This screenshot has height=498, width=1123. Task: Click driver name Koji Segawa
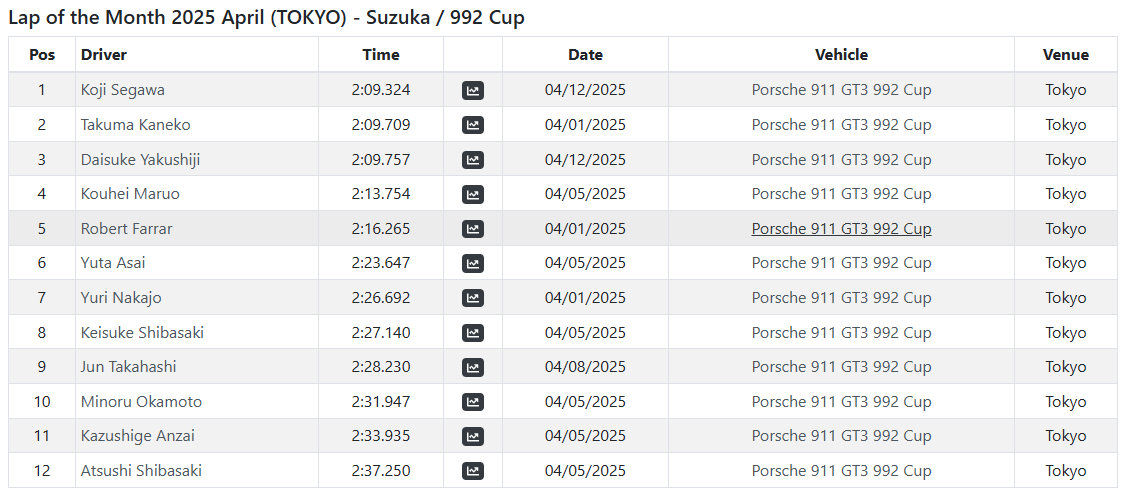pyautogui.click(x=122, y=90)
